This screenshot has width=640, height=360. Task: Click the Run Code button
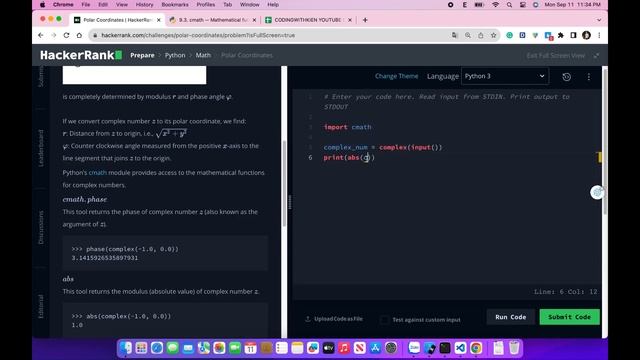pyautogui.click(x=511, y=317)
